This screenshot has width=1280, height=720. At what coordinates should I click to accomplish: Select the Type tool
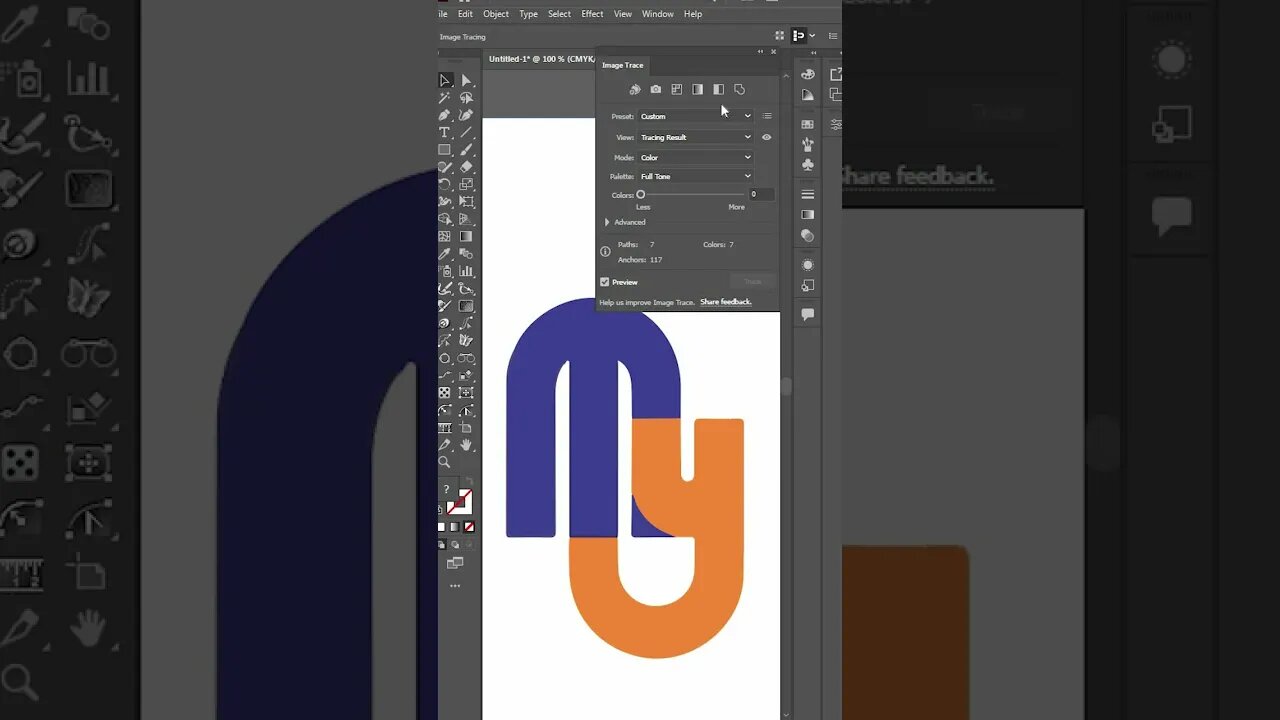tap(445, 132)
